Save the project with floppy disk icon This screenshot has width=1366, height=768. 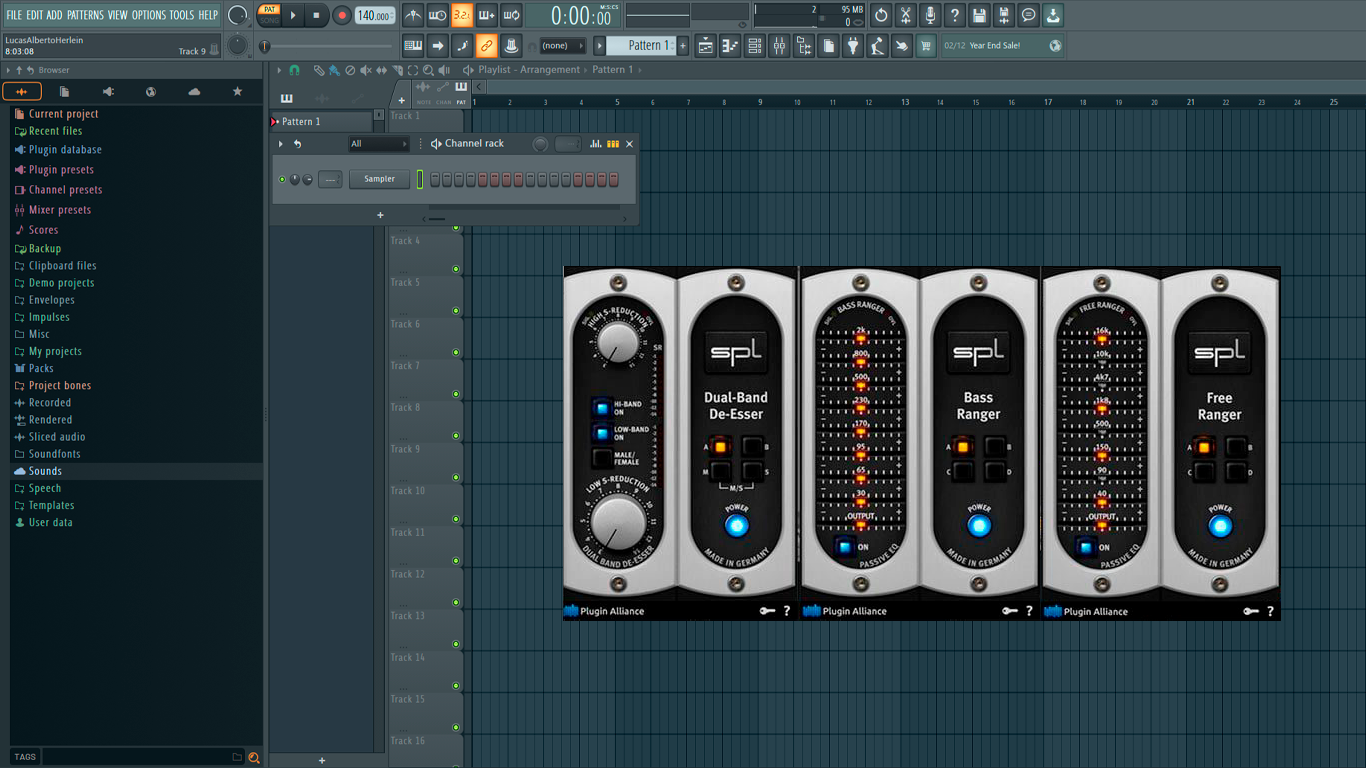979,15
